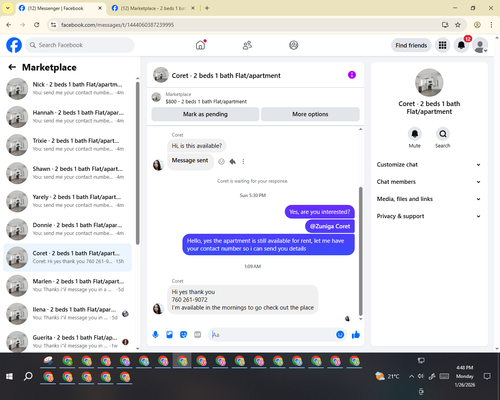Viewport: 500px width, 400px height.
Task: Click the @Zuniga Coret mention
Action: click(x=330, y=226)
